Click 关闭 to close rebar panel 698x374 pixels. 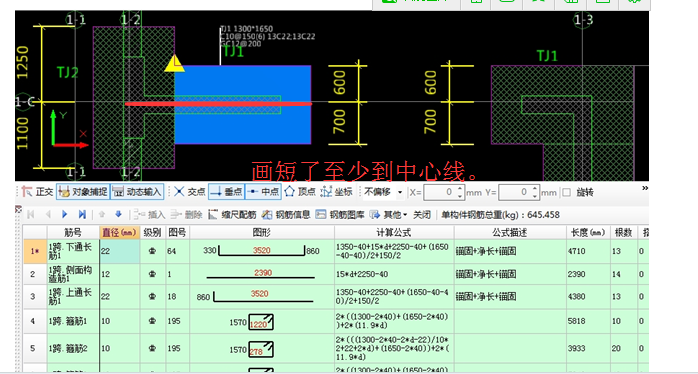coord(422,215)
